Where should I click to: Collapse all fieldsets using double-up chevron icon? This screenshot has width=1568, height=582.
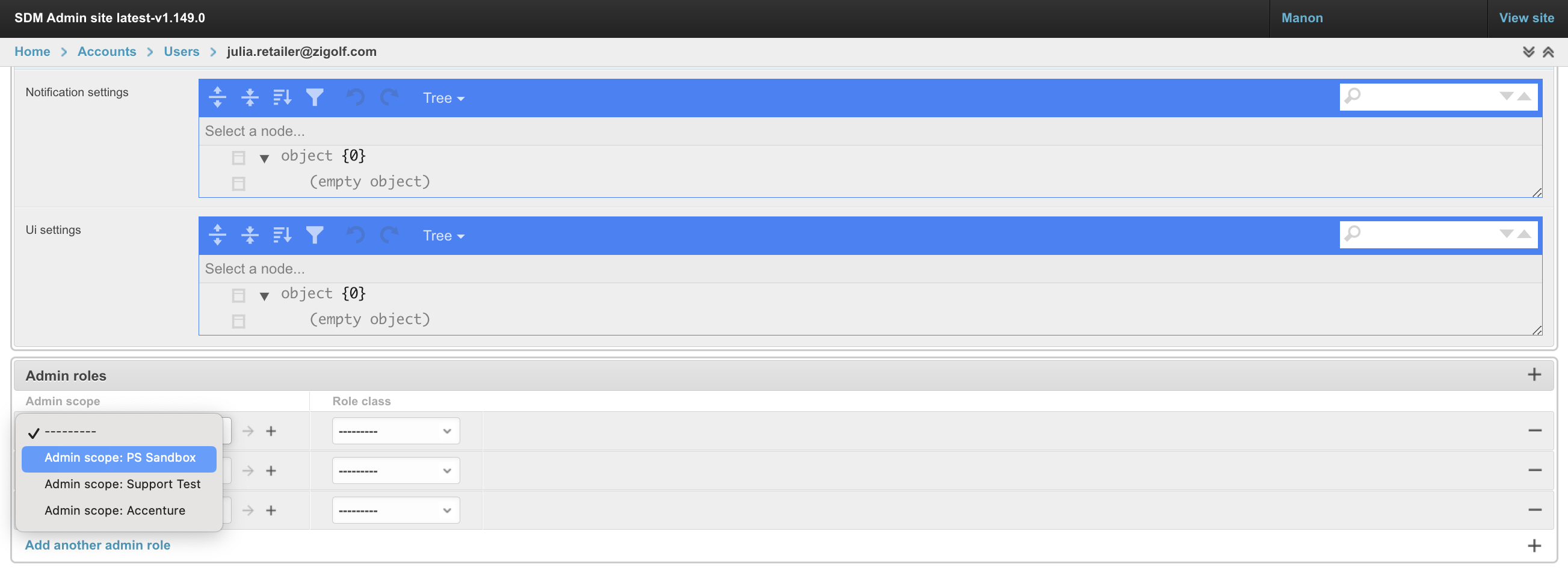[1548, 52]
